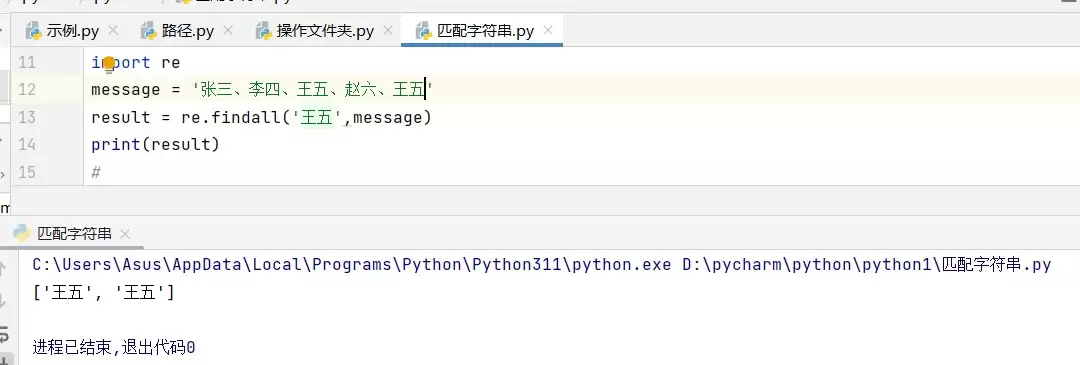This screenshot has width=1080, height=365.
Task: Click the '#' comment on line 15
Action: click(x=96, y=172)
